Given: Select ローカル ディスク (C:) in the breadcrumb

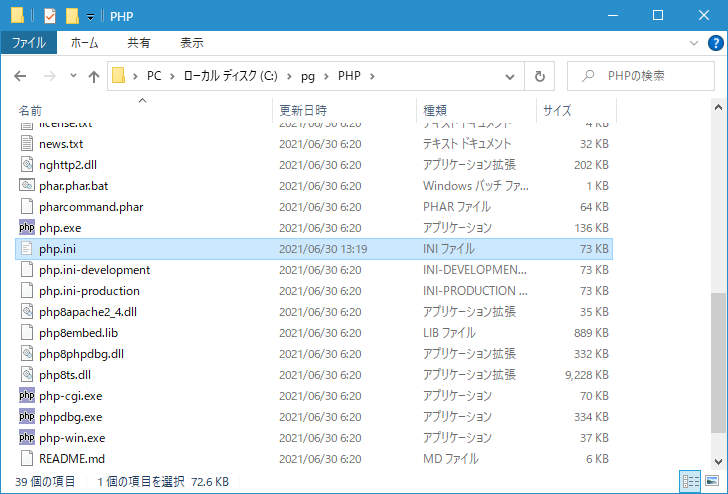Looking at the screenshot, I should 230,76.
